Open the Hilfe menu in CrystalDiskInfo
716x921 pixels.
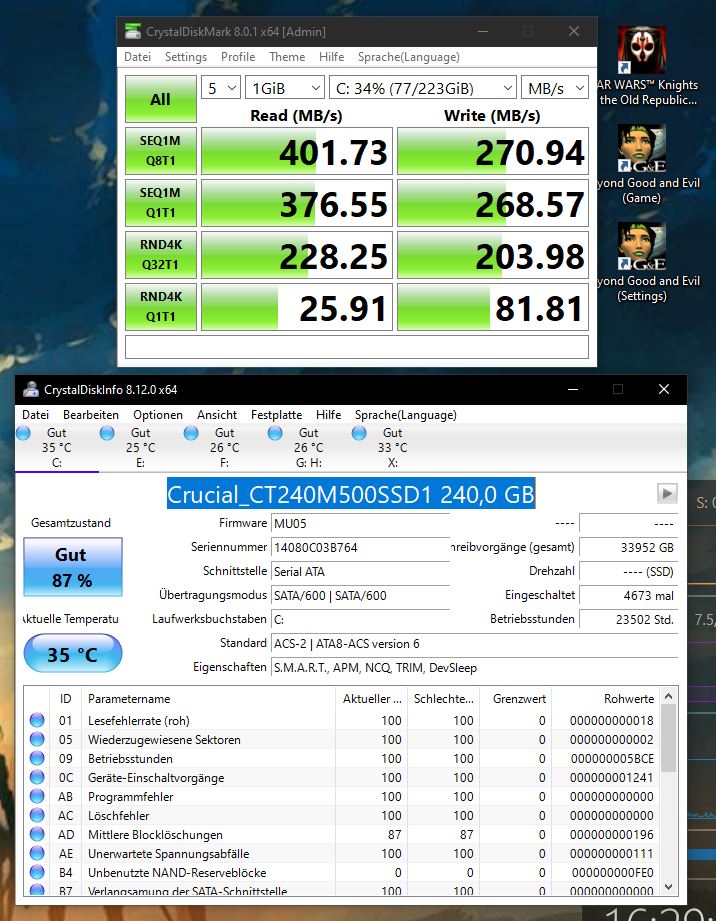pos(328,415)
